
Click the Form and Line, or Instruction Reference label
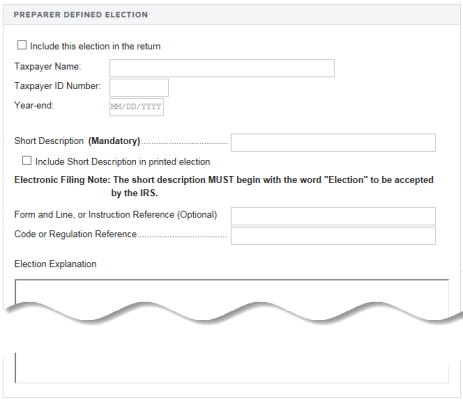pos(116,215)
